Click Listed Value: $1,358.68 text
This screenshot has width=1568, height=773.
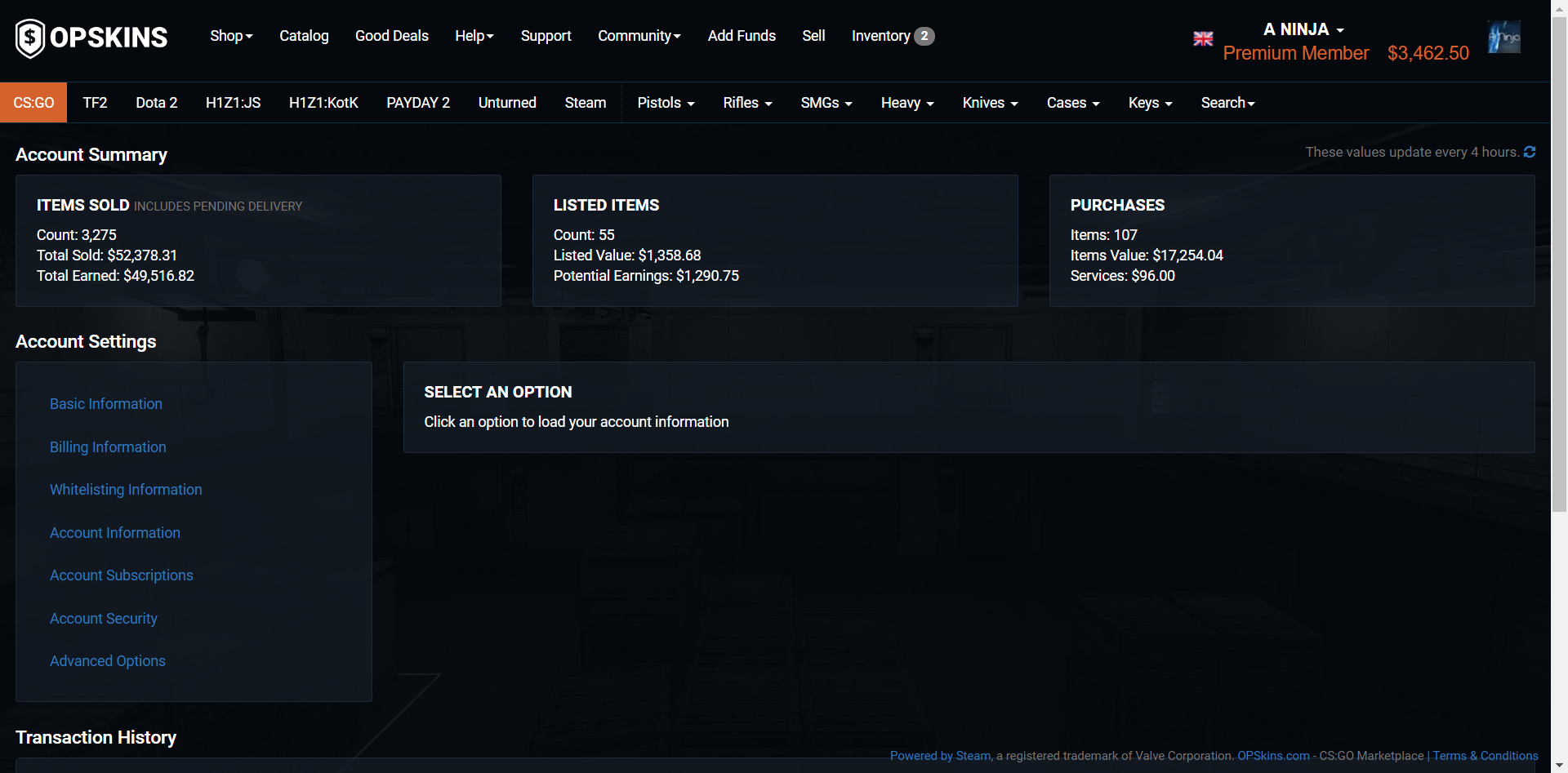[627, 255]
